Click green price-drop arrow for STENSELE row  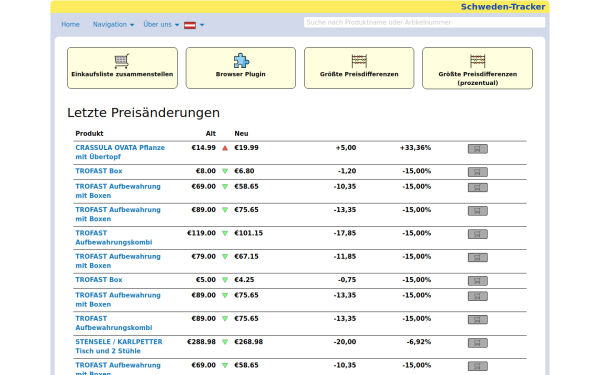click(x=225, y=342)
